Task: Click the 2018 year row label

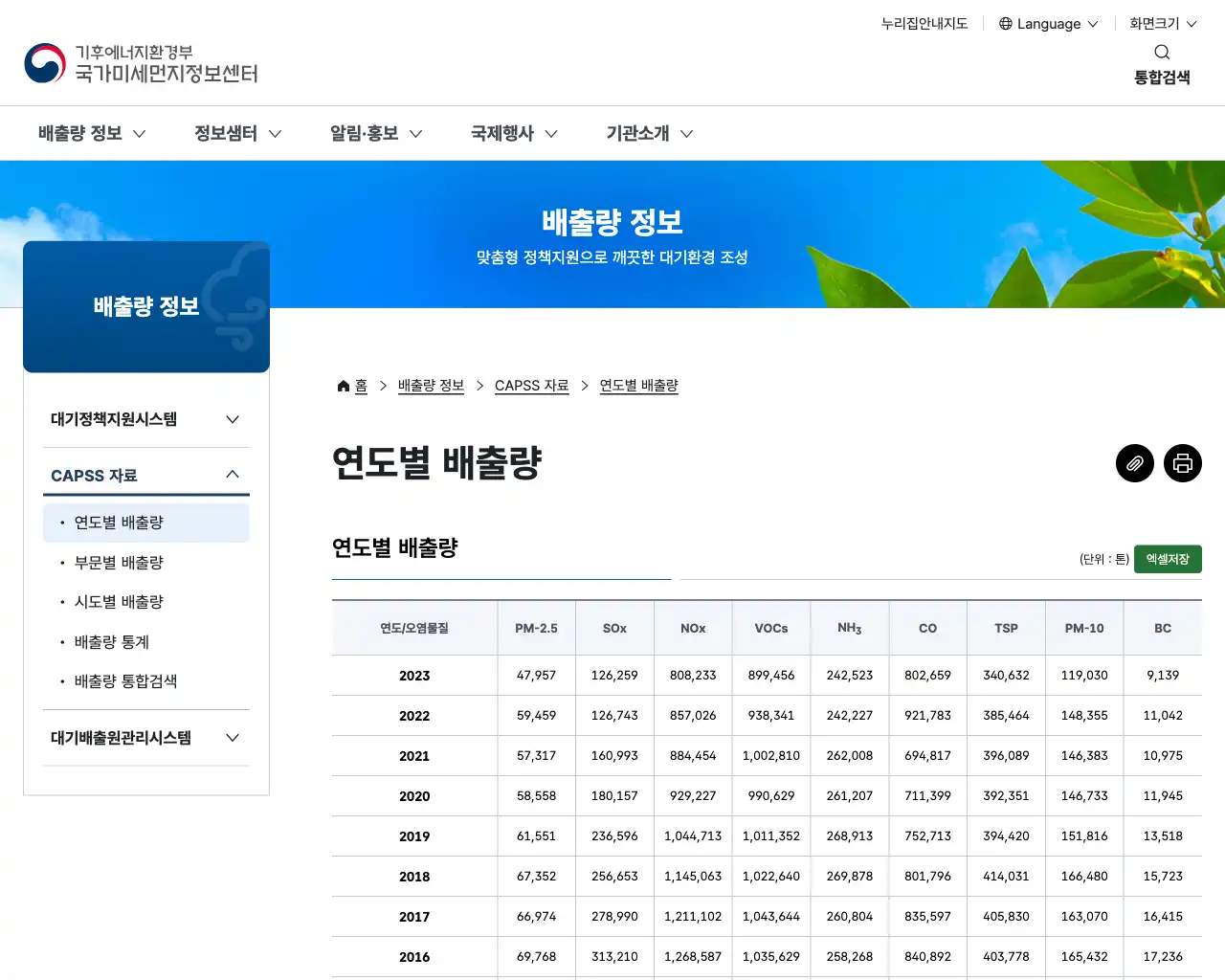Action: click(414, 877)
